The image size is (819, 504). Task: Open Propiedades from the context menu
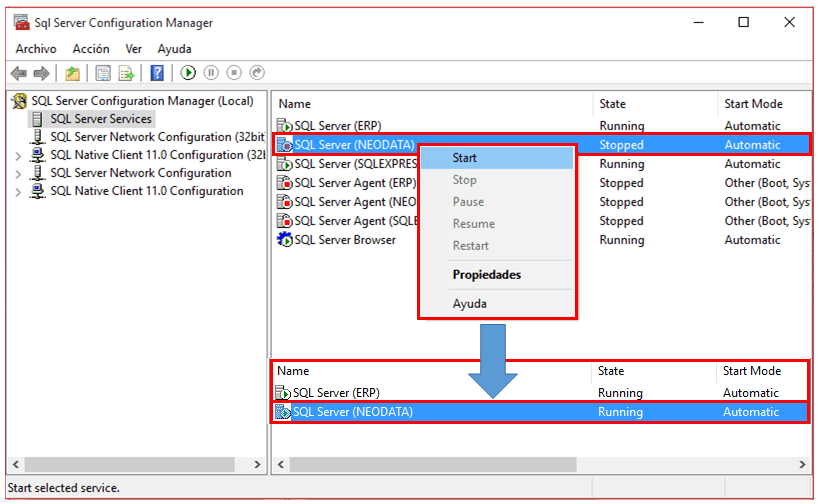coord(486,275)
